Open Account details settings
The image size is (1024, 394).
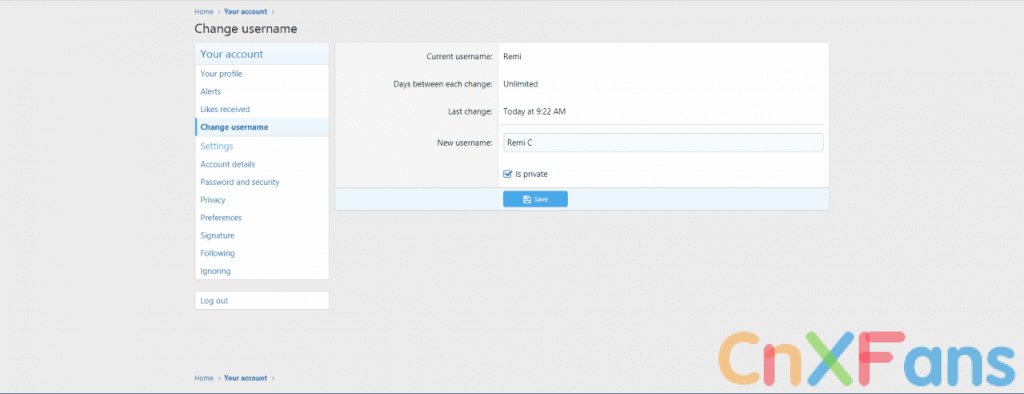(x=262, y=165)
